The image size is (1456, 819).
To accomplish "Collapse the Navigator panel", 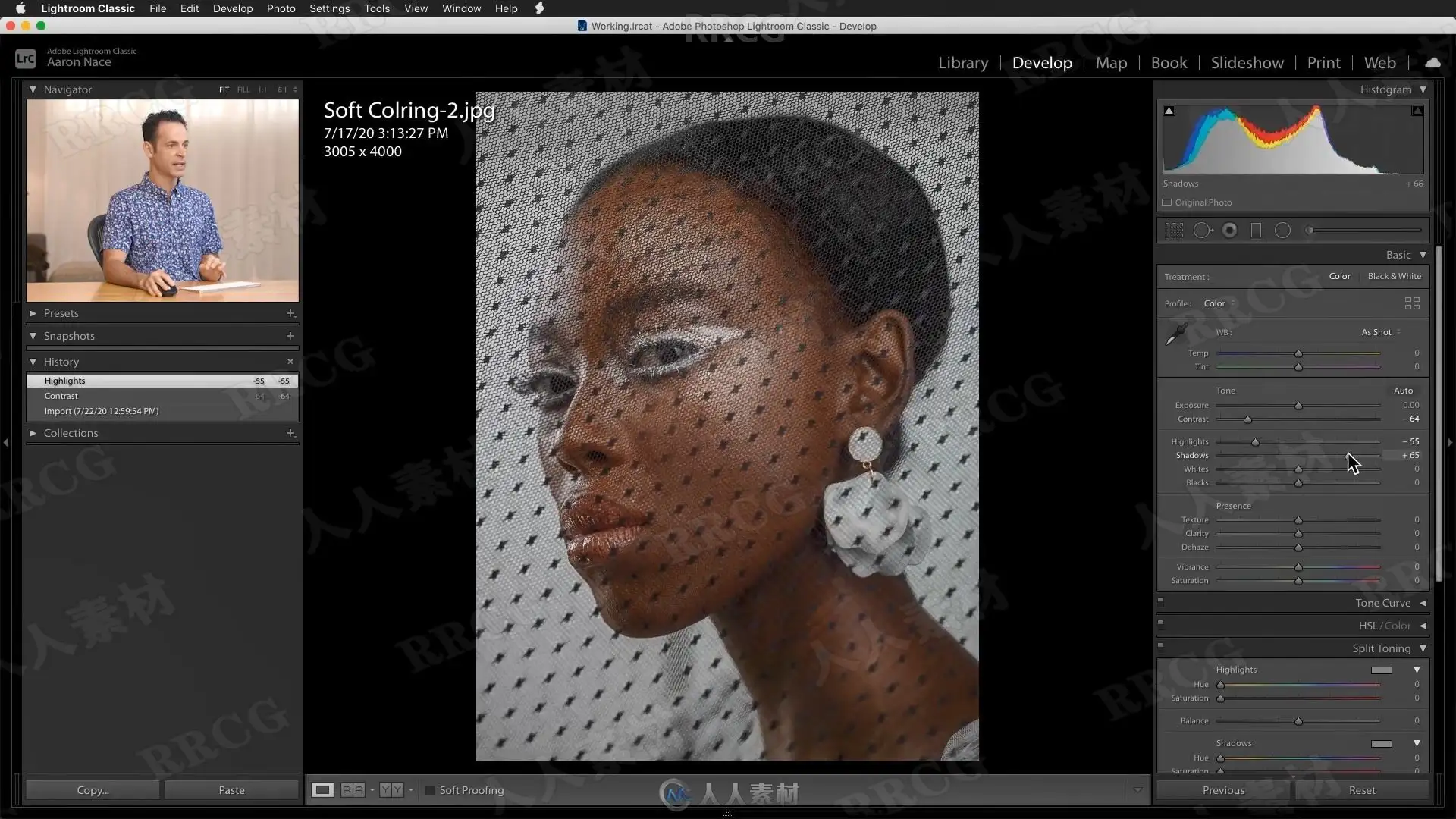I will 33,89.
